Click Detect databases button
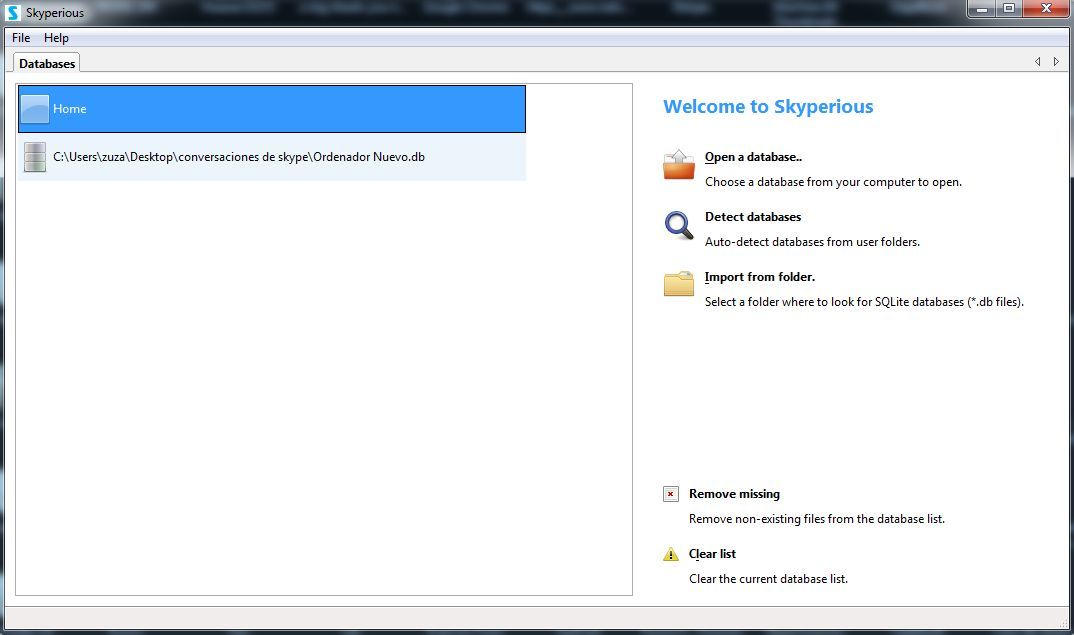 [753, 216]
